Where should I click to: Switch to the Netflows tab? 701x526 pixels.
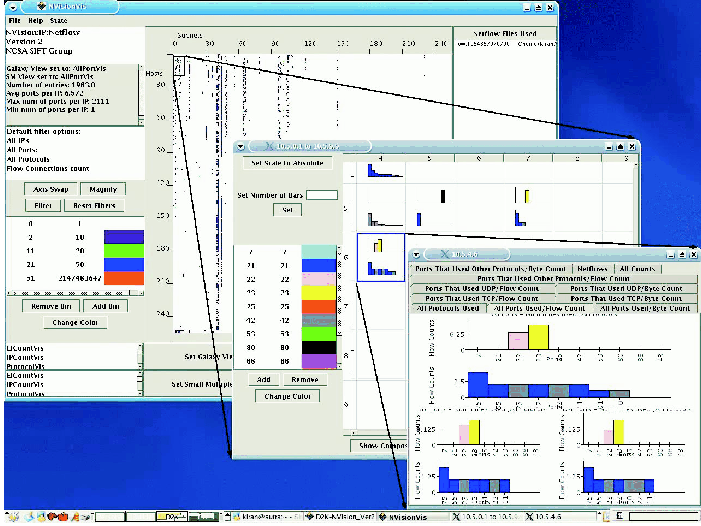591,269
